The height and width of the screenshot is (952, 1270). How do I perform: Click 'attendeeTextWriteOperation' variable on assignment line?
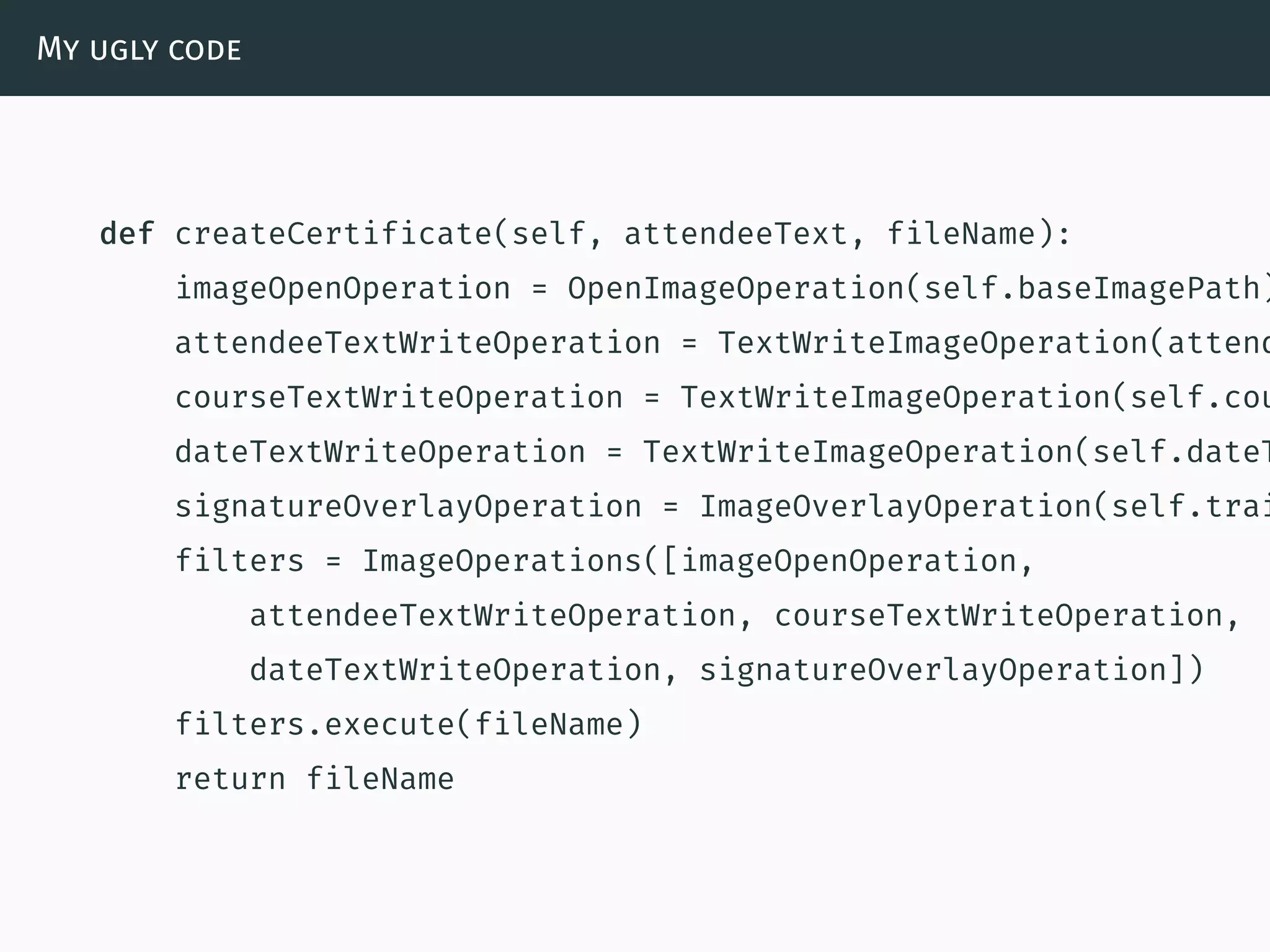[x=418, y=343]
